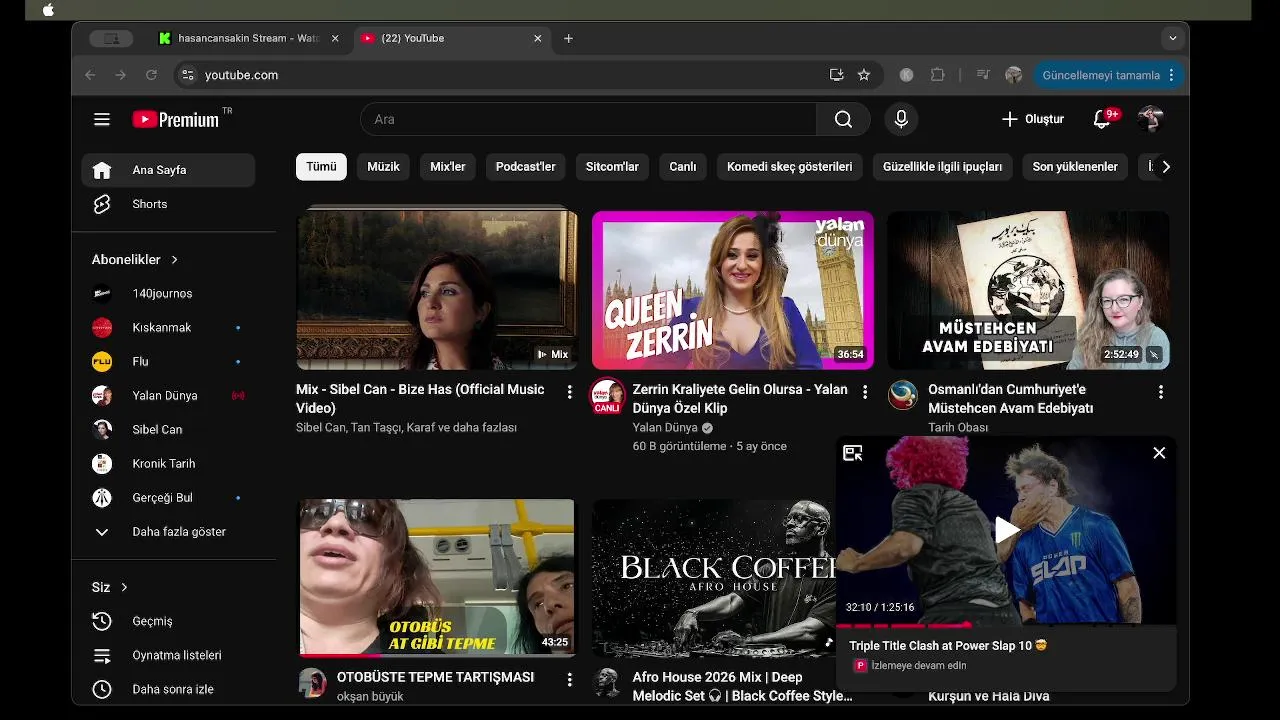Open the 140journos subscription channel
Image resolution: width=1280 pixels, height=720 pixels.
[168, 293]
